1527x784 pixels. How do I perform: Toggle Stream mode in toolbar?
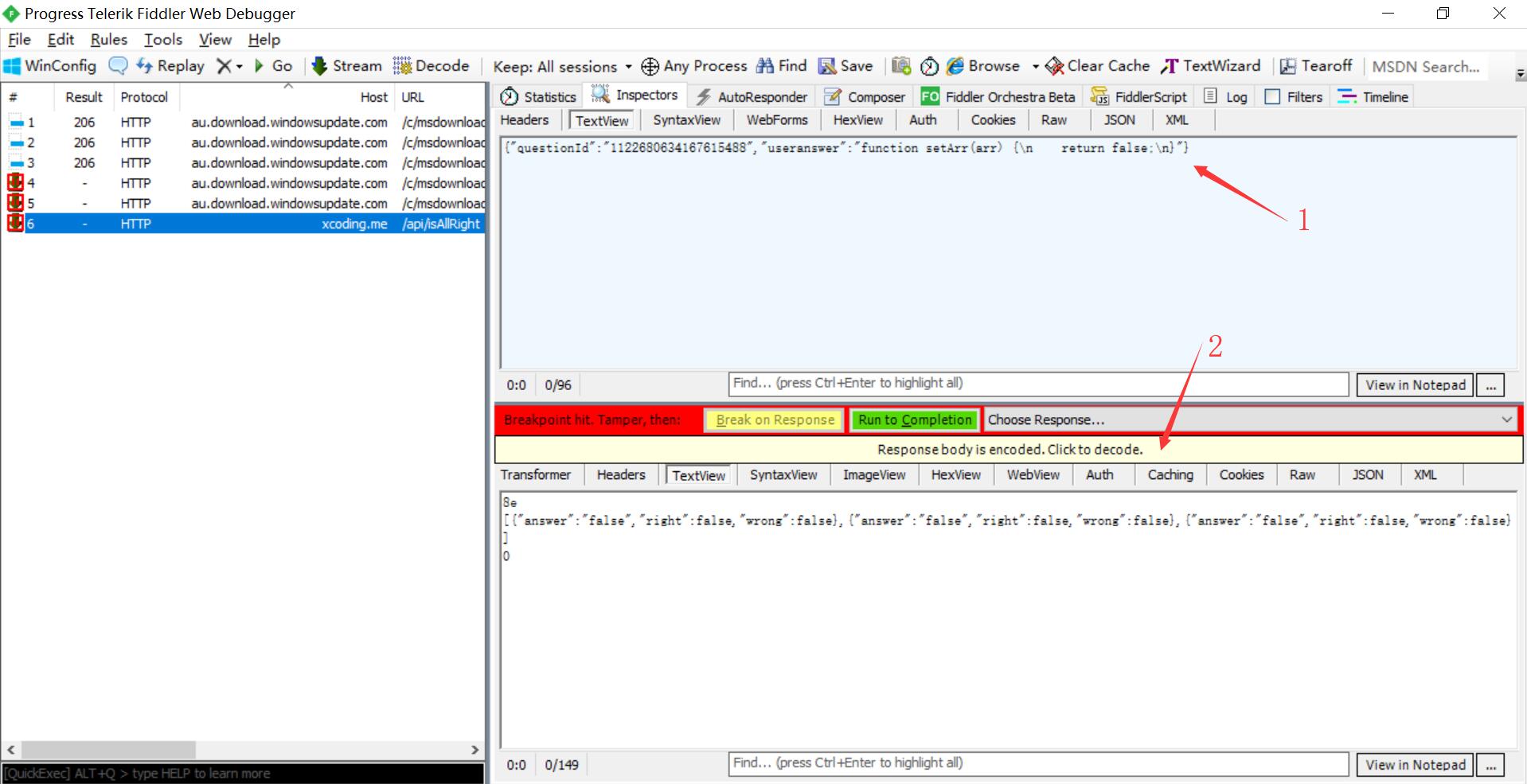click(x=346, y=66)
